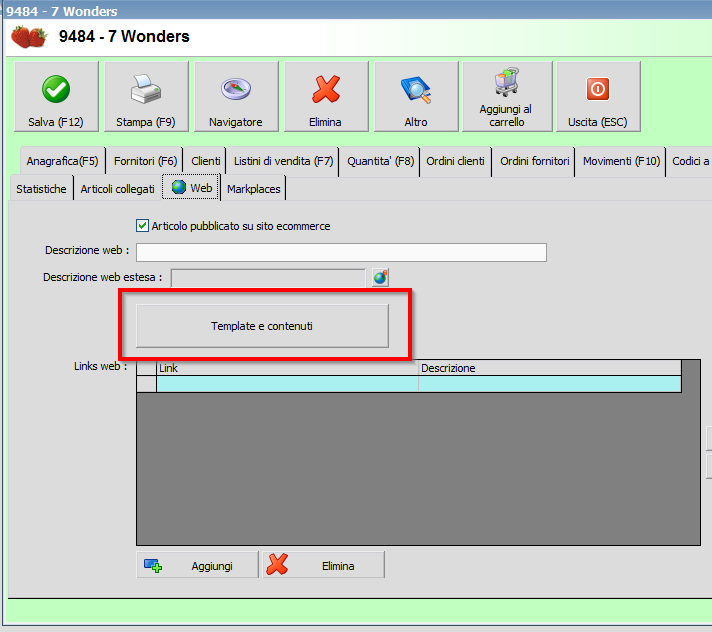Open the partially visible Codici tab
Image resolution: width=712 pixels, height=632 pixels.
[690, 161]
